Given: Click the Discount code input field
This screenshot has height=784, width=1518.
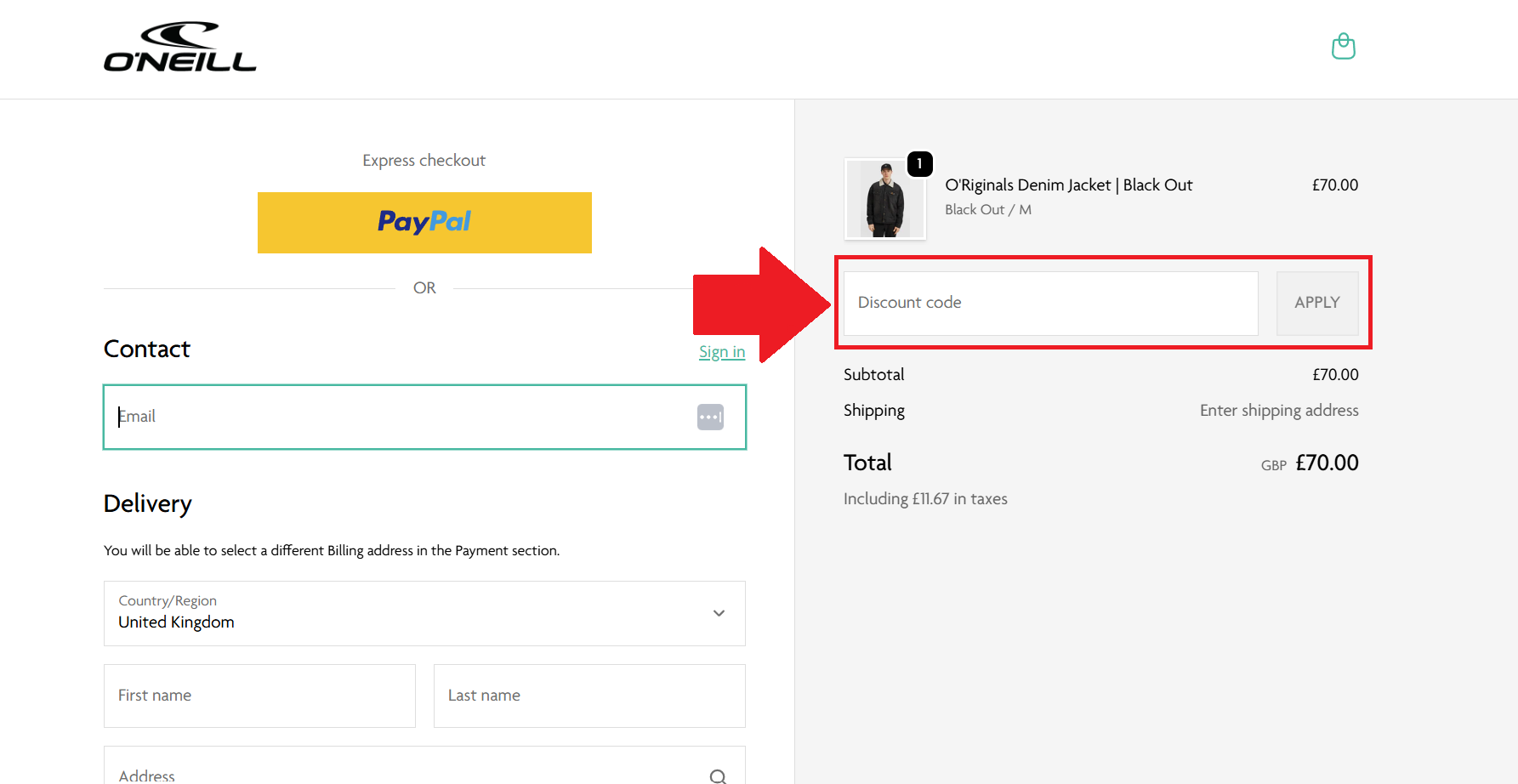Looking at the screenshot, I should pyautogui.click(x=1049, y=303).
